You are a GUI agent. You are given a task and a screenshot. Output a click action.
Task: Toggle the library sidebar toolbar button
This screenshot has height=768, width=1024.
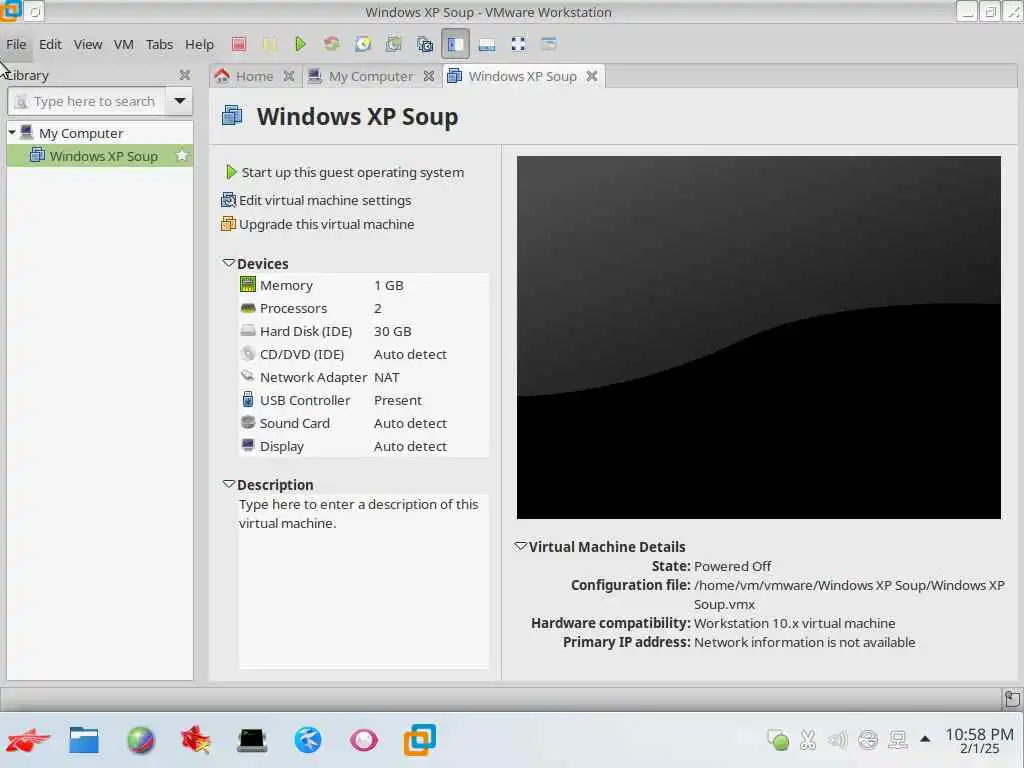coord(455,44)
